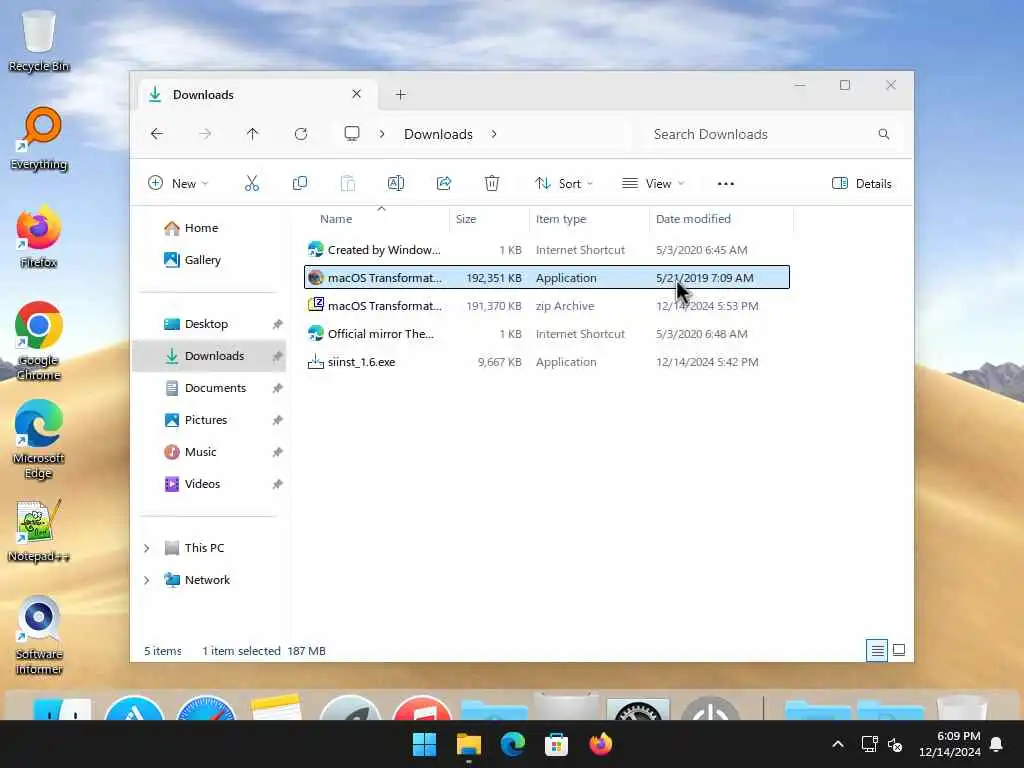Open Firefox desktop shortcut
Screen dimensions: 1024x768
[x=39, y=237]
